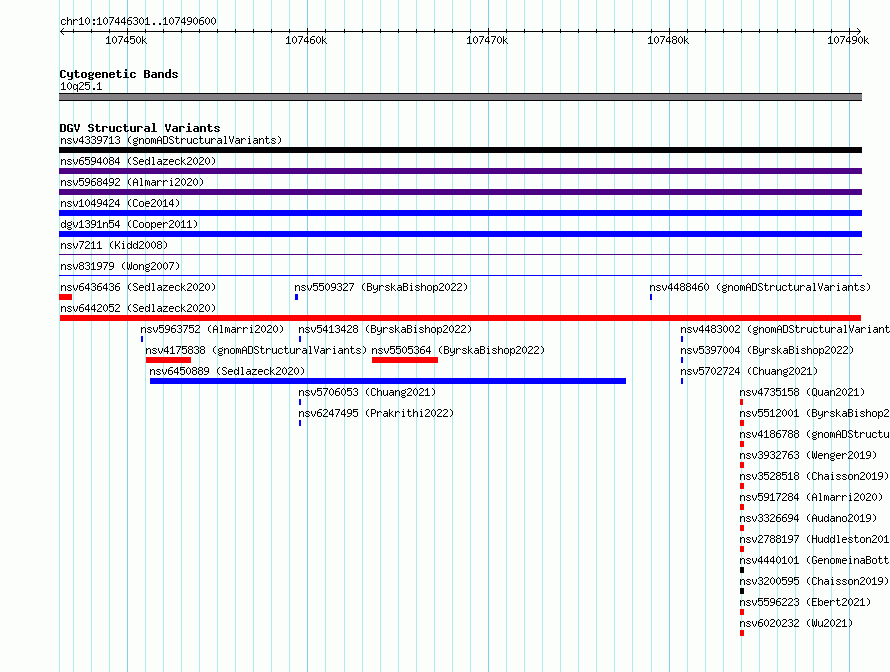The height and width of the screenshot is (672, 890).
Task: Select the blue nsv1049424 Coe2014 bar
Action: pyautogui.click(x=460, y=213)
